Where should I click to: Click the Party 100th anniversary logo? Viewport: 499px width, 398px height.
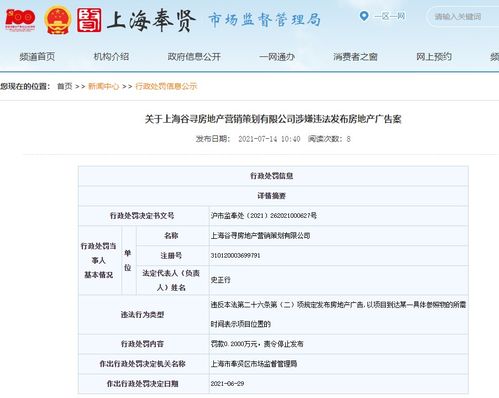(20, 20)
